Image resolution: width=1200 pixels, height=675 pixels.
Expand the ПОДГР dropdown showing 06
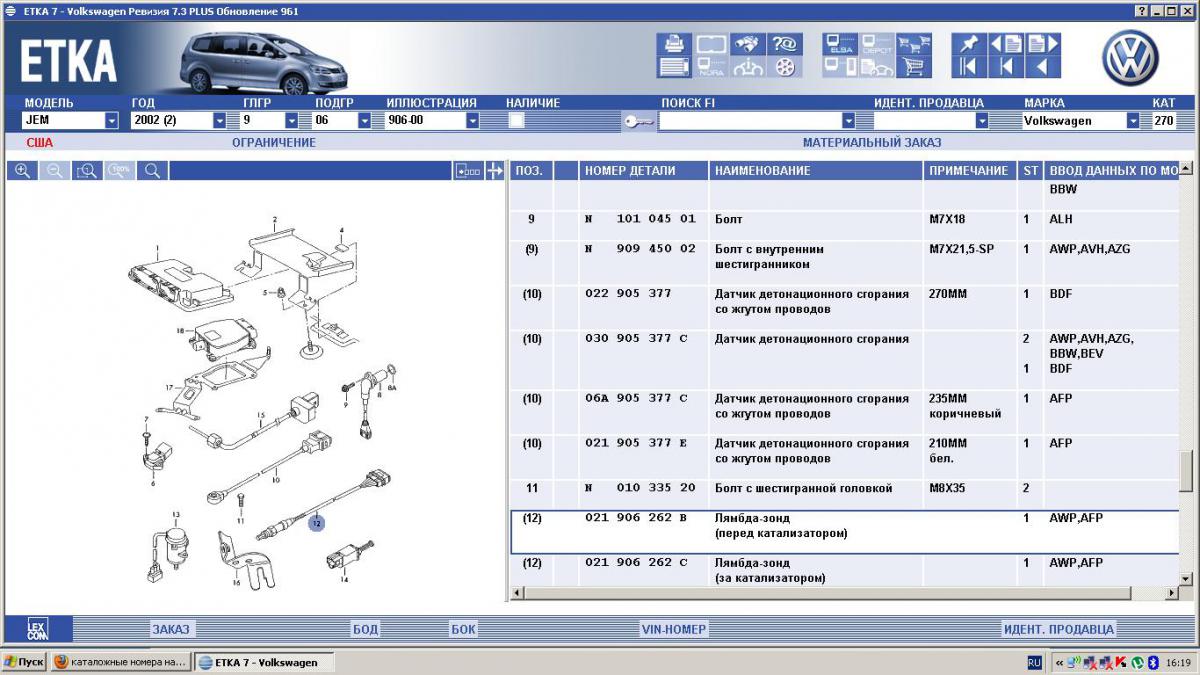364,121
